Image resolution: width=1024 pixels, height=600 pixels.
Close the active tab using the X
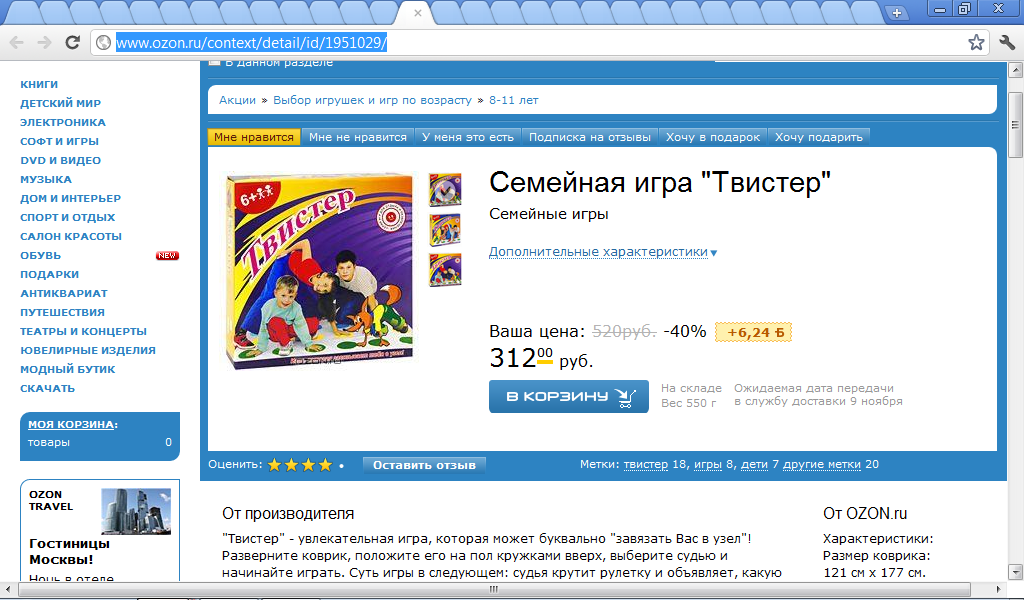pyautogui.click(x=418, y=12)
